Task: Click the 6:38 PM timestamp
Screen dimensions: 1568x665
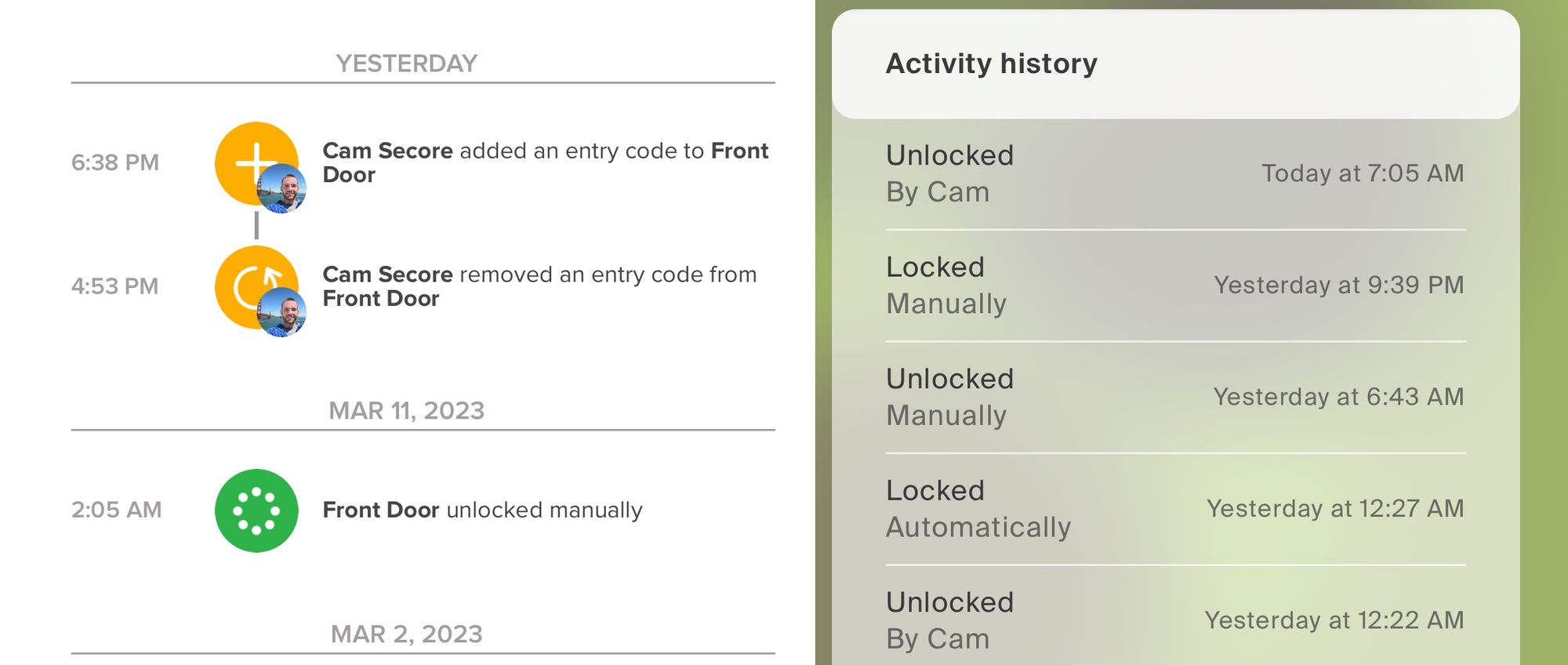Action: tap(115, 162)
